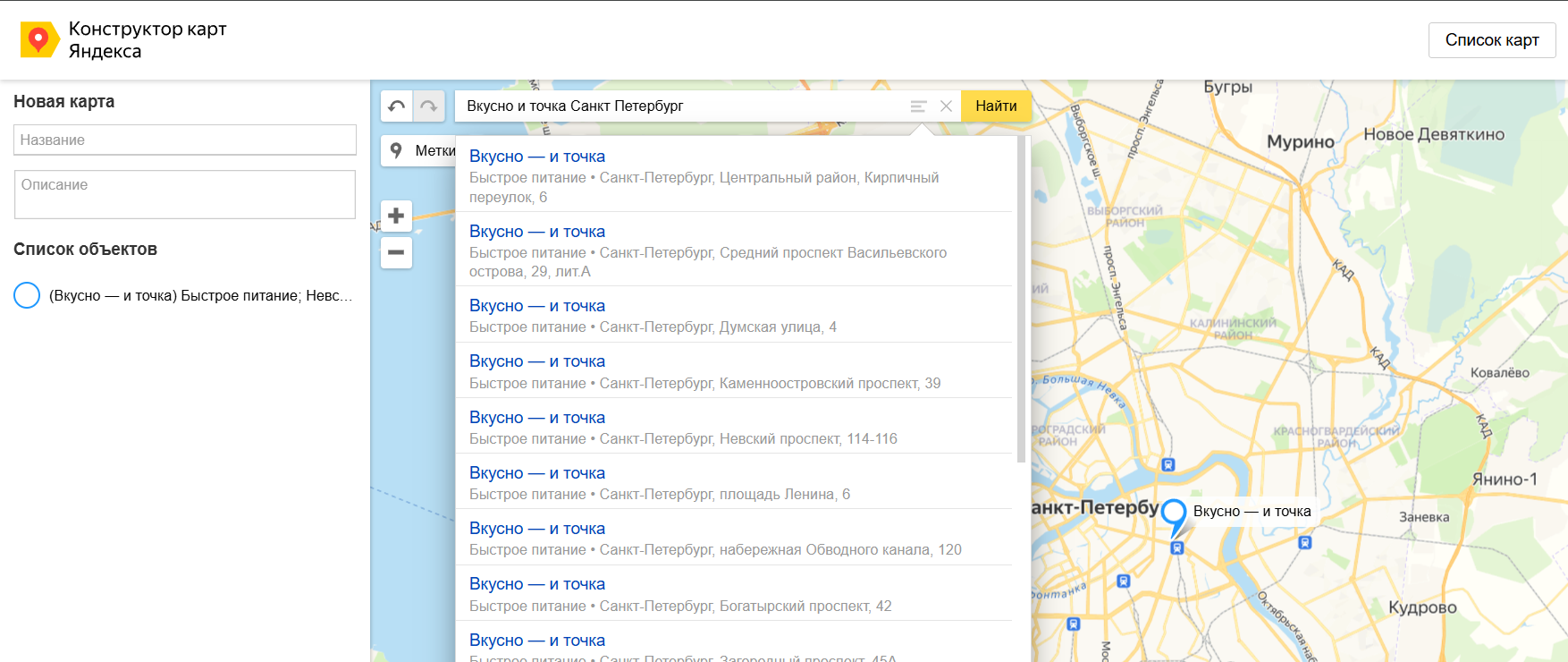This screenshot has width=1568, height=662.
Task: Toggle the search results list icon
Action: (x=918, y=106)
